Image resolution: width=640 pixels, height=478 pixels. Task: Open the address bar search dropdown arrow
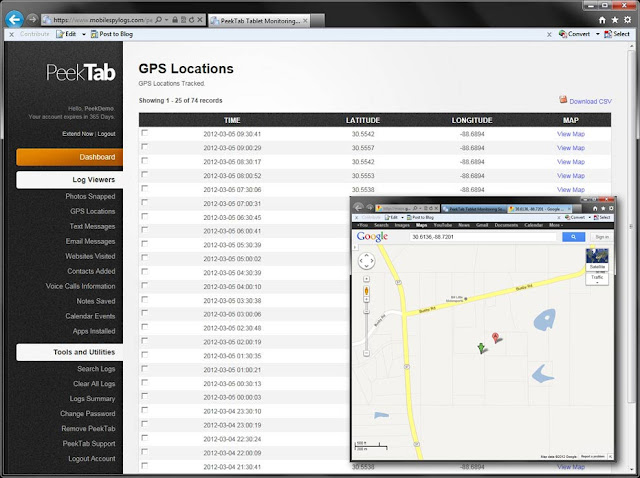[166, 20]
